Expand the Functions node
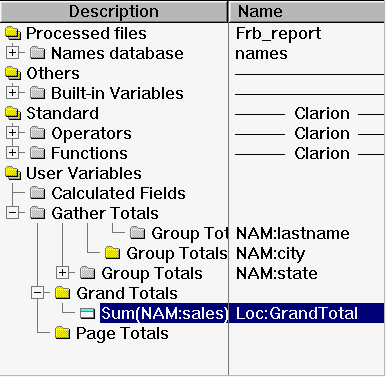The height and width of the screenshot is (377, 386). [x=12, y=153]
